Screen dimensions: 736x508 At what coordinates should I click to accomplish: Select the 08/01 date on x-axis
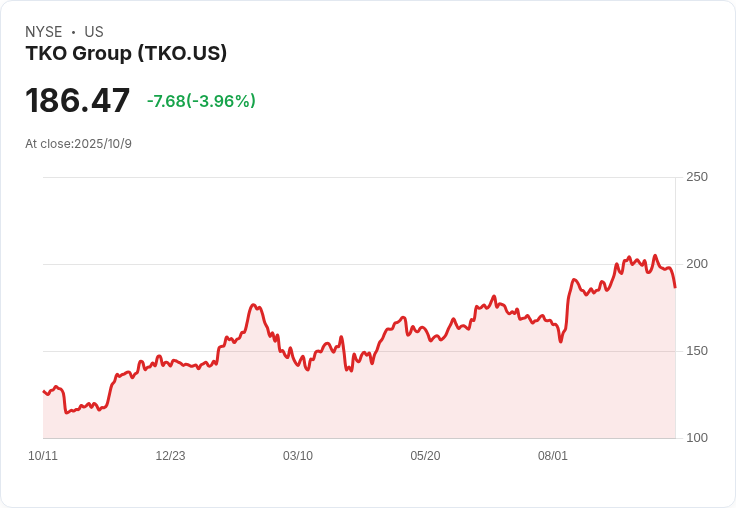(553, 456)
